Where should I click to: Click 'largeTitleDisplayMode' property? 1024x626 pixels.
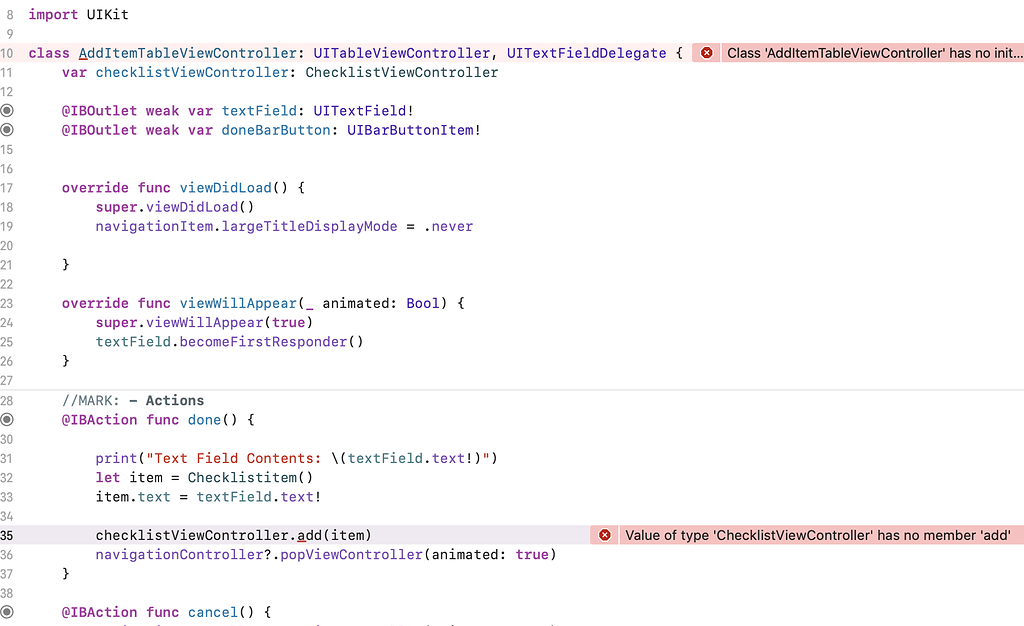pyautogui.click(x=310, y=226)
